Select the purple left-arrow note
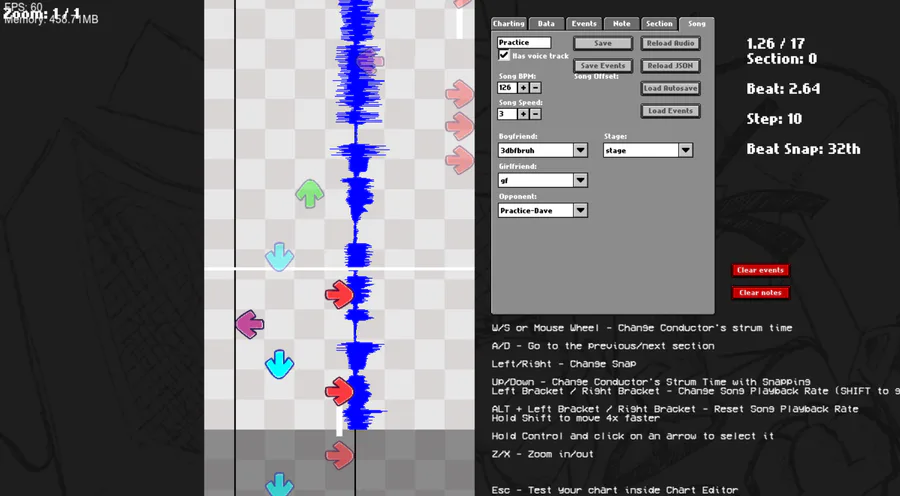 click(x=250, y=324)
